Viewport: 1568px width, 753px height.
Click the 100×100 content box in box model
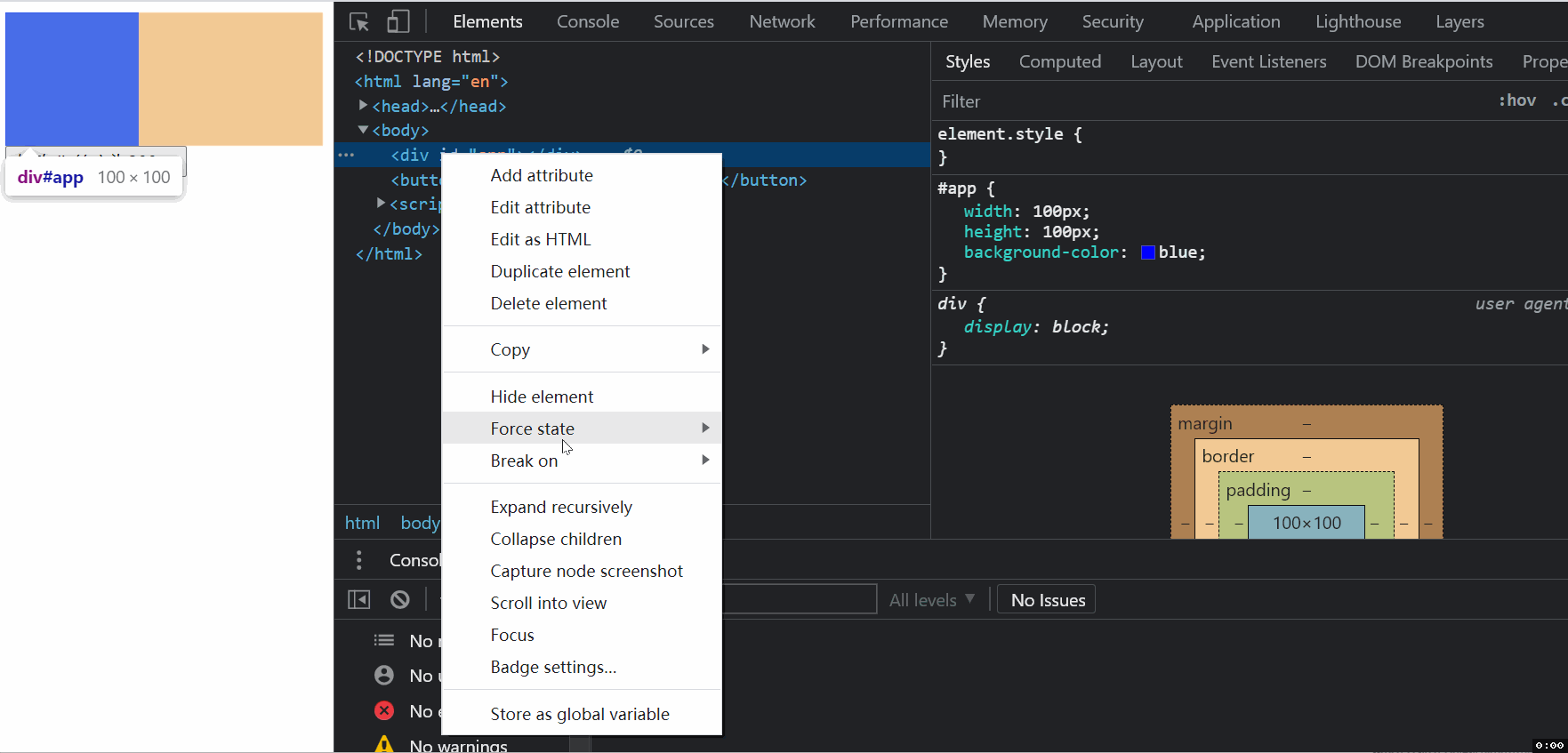coord(1307,523)
